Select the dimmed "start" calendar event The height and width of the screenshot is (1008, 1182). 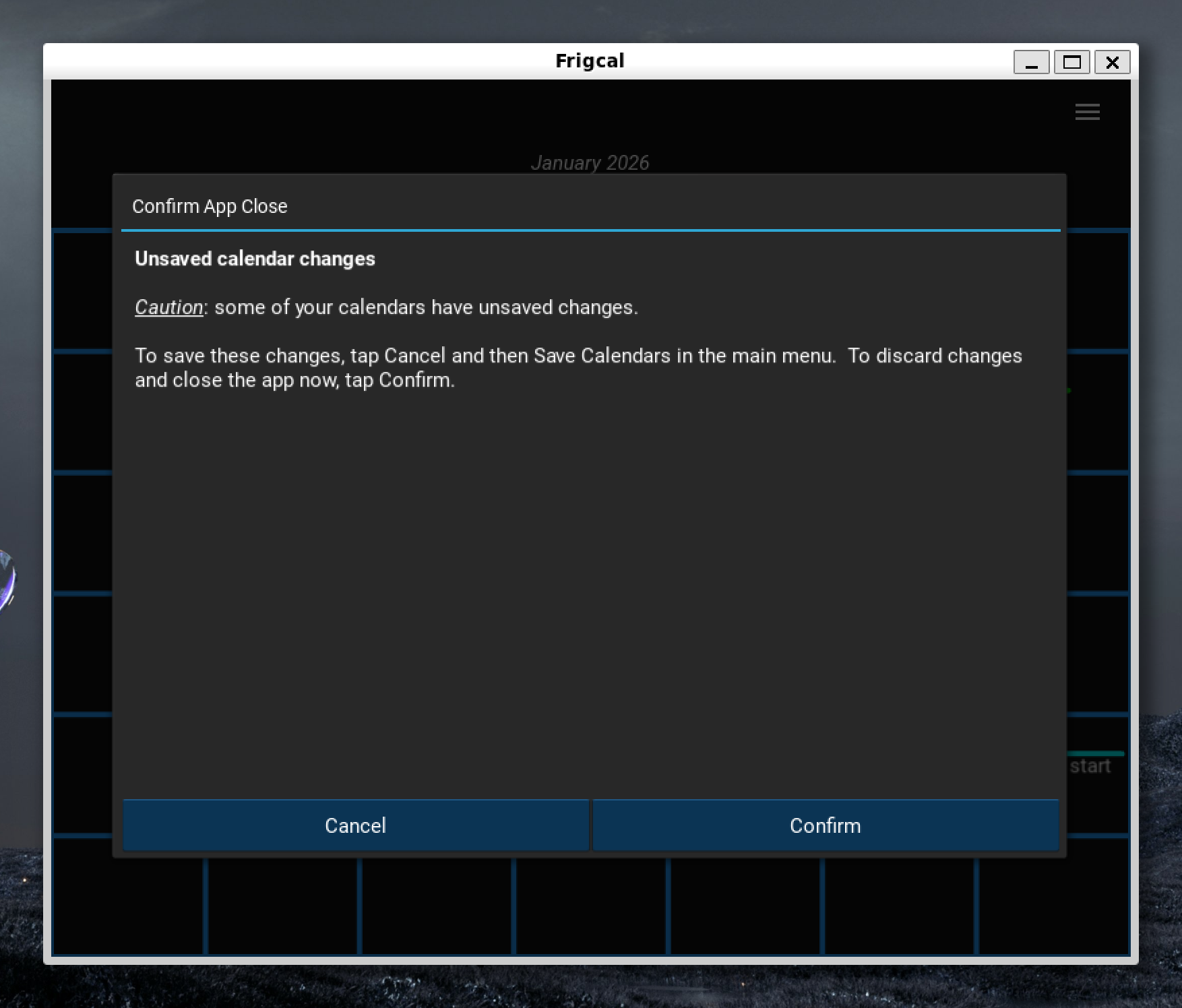click(1090, 766)
